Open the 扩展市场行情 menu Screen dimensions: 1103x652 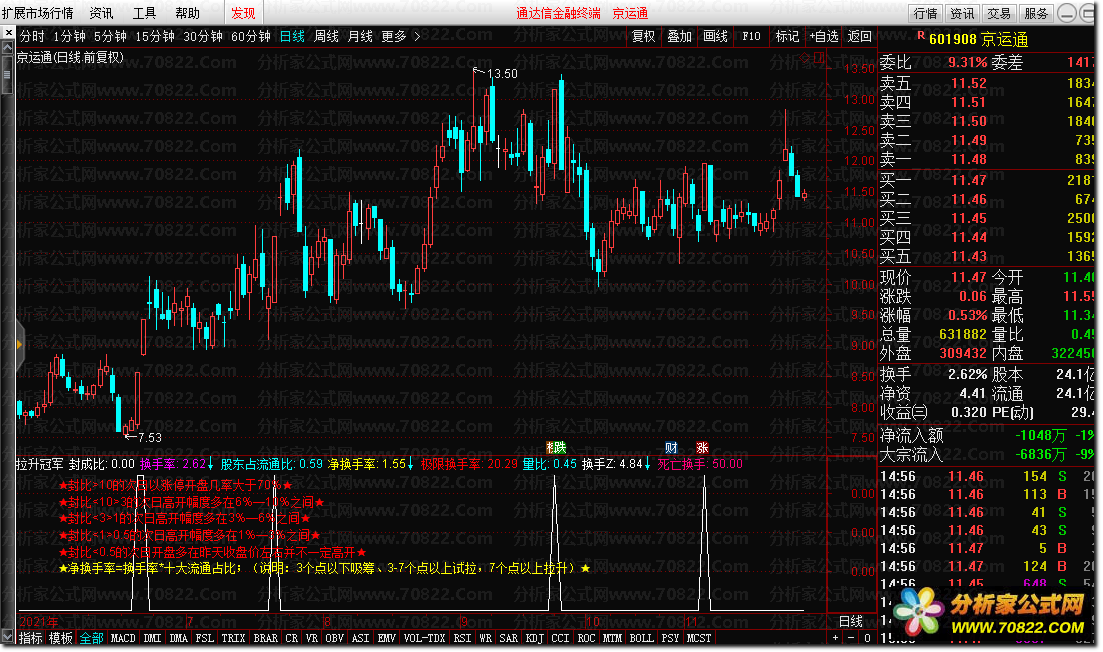click(x=38, y=13)
